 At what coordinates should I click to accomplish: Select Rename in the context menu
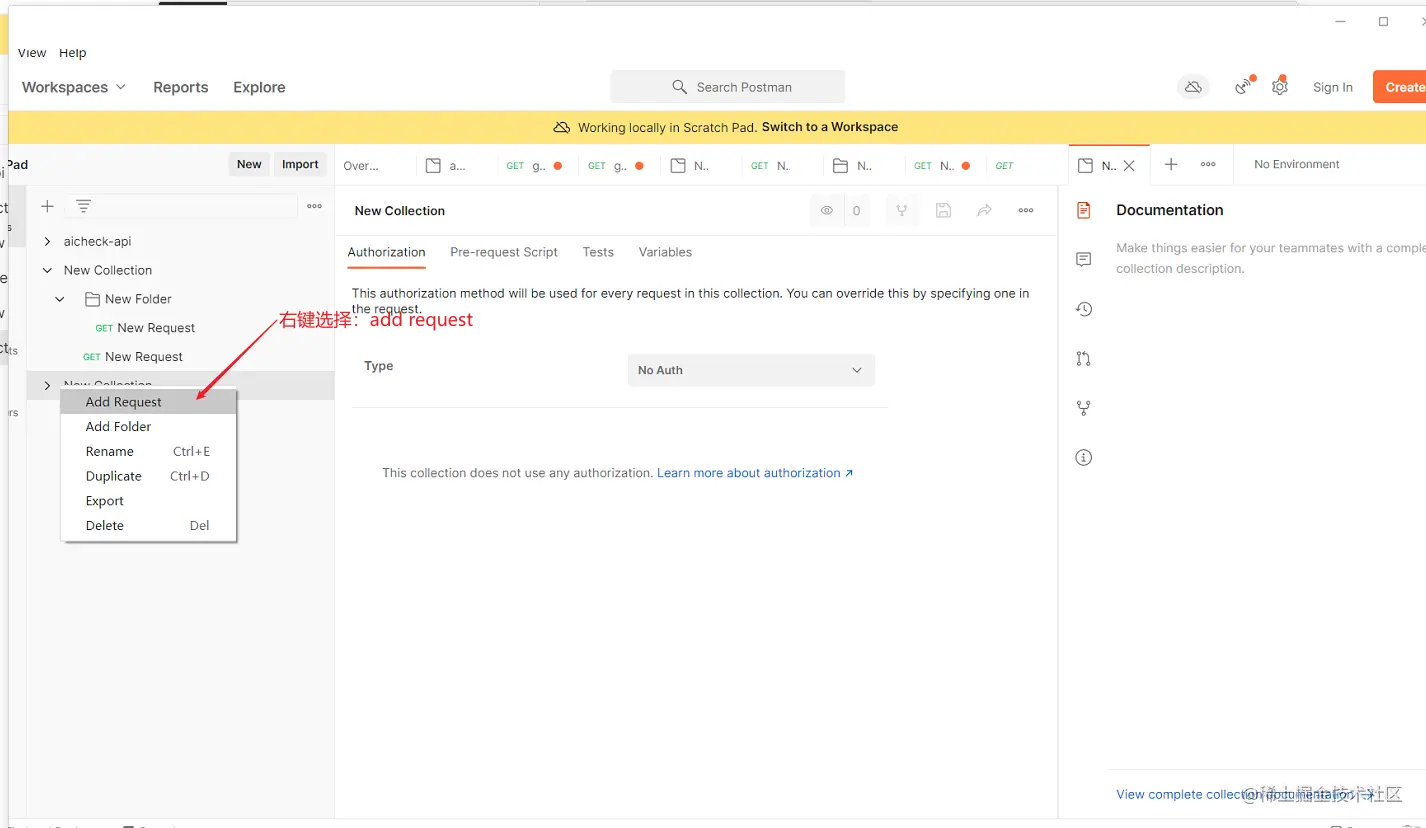point(148,452)
